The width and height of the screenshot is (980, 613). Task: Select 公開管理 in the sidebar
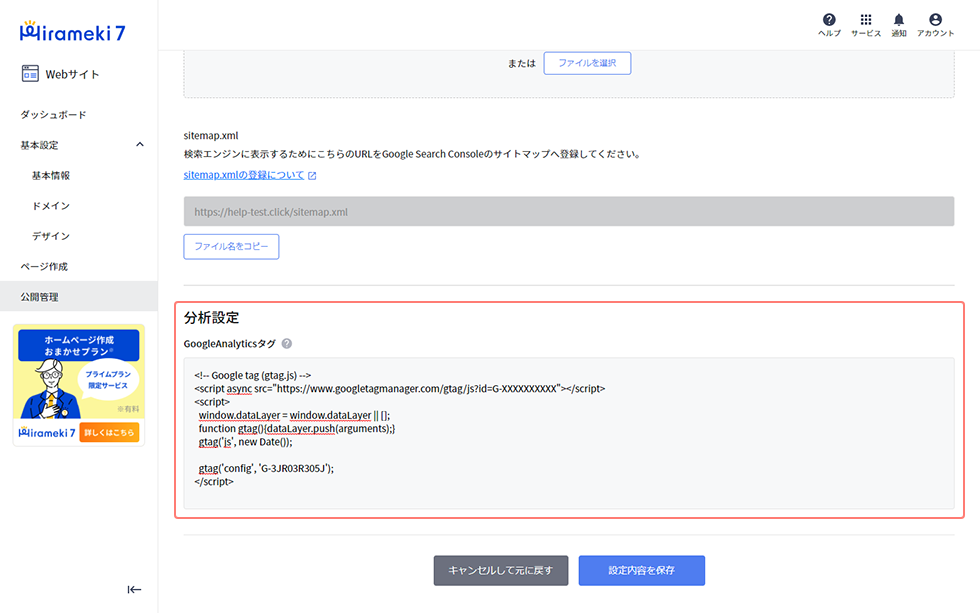[79, 296]
